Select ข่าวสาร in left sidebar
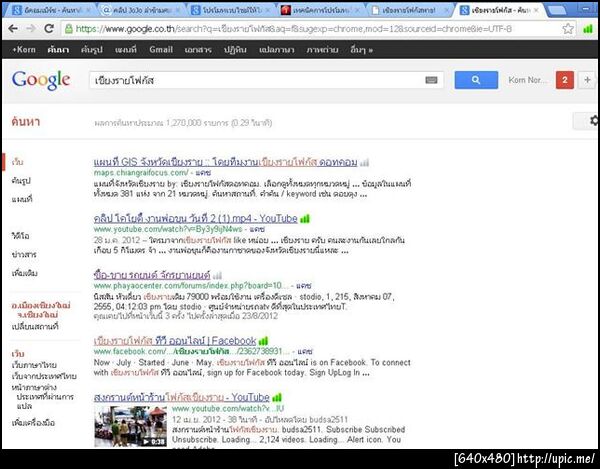This screenshot has height=469, width=600. (x=24, y=254)
